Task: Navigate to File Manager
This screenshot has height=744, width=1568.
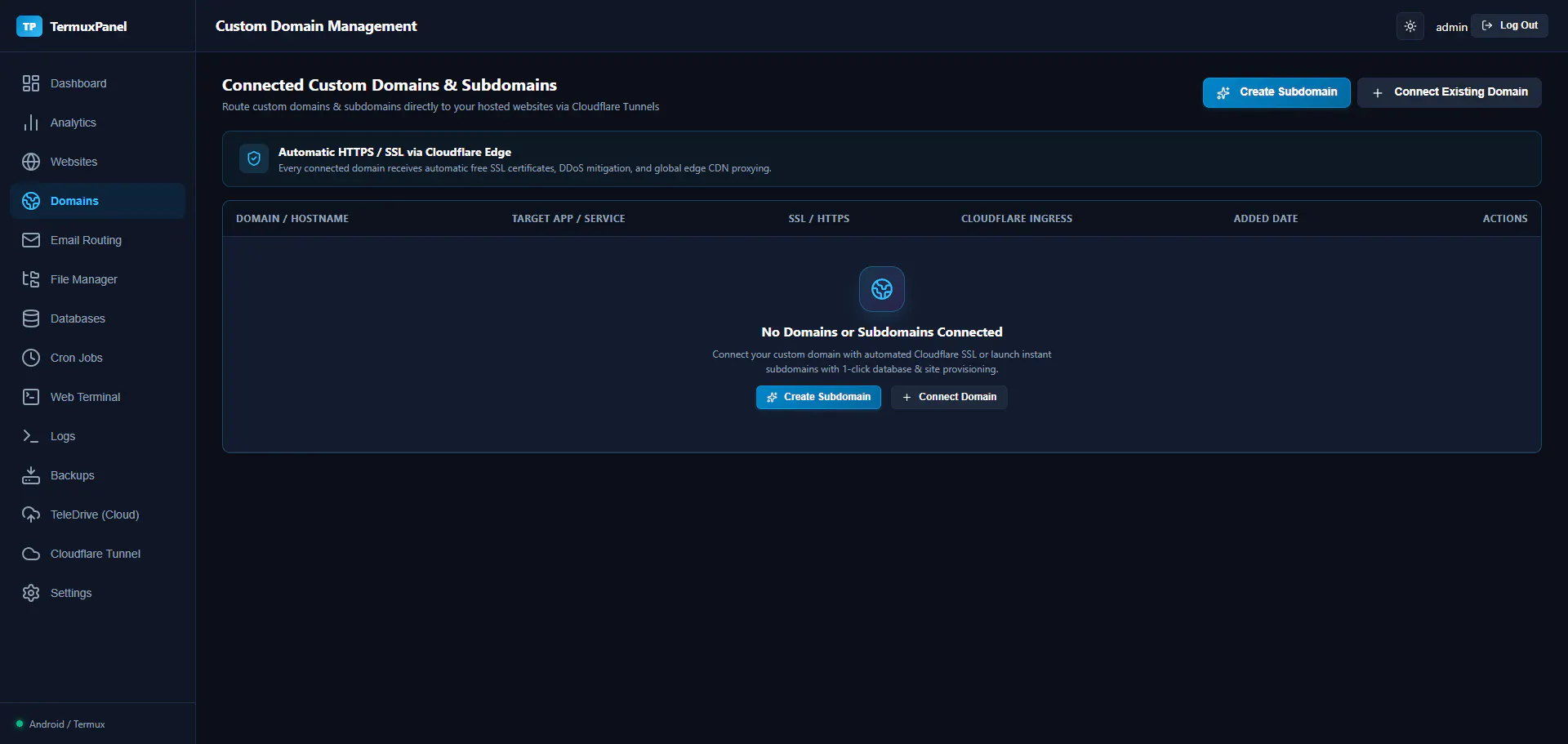Action: point(98,279)
